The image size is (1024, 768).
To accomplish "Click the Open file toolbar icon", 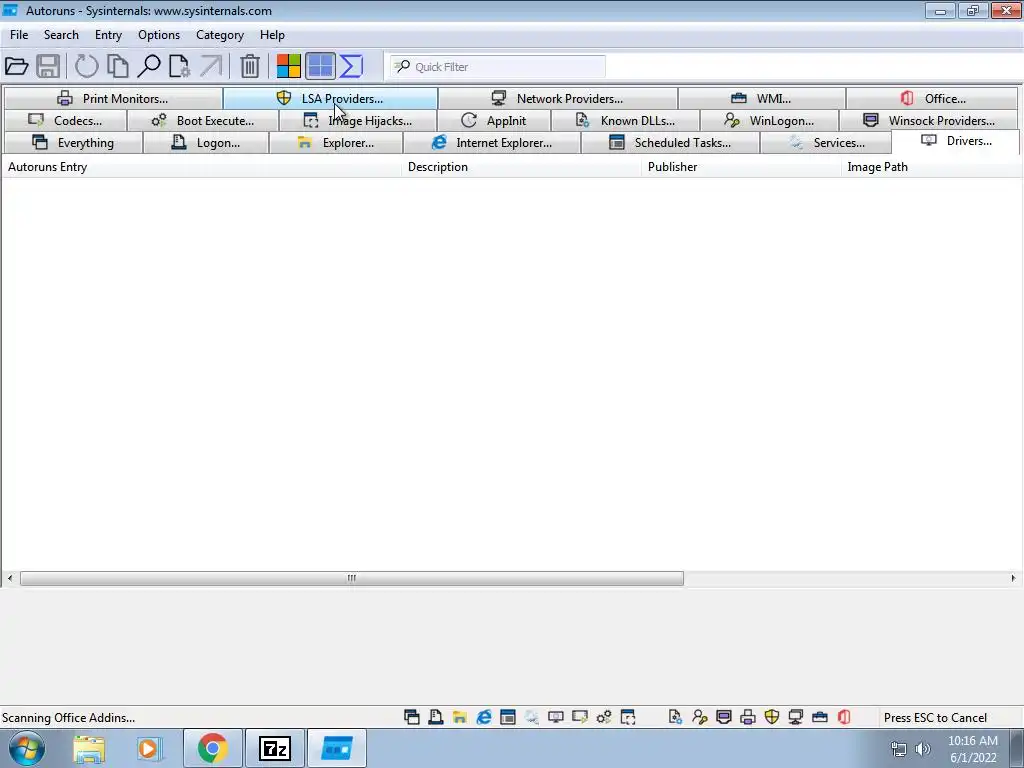I will point(16,66).
